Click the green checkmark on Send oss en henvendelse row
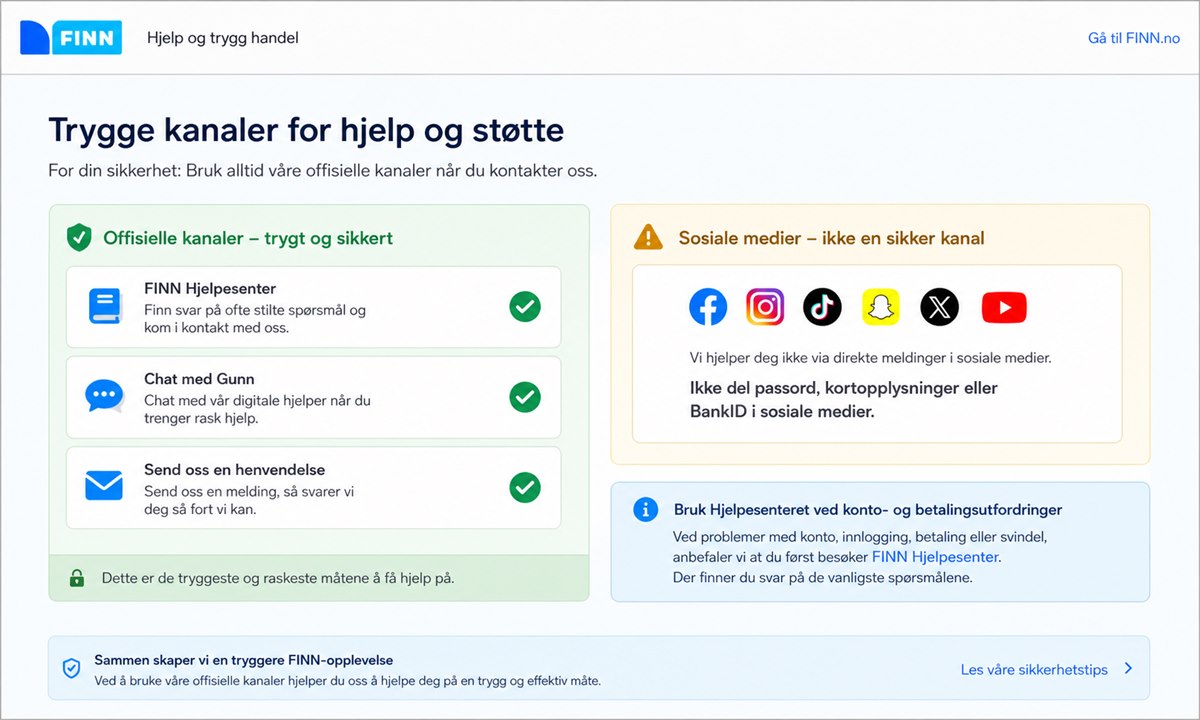Screen dimensions: 1200x720 coord(525,487)
